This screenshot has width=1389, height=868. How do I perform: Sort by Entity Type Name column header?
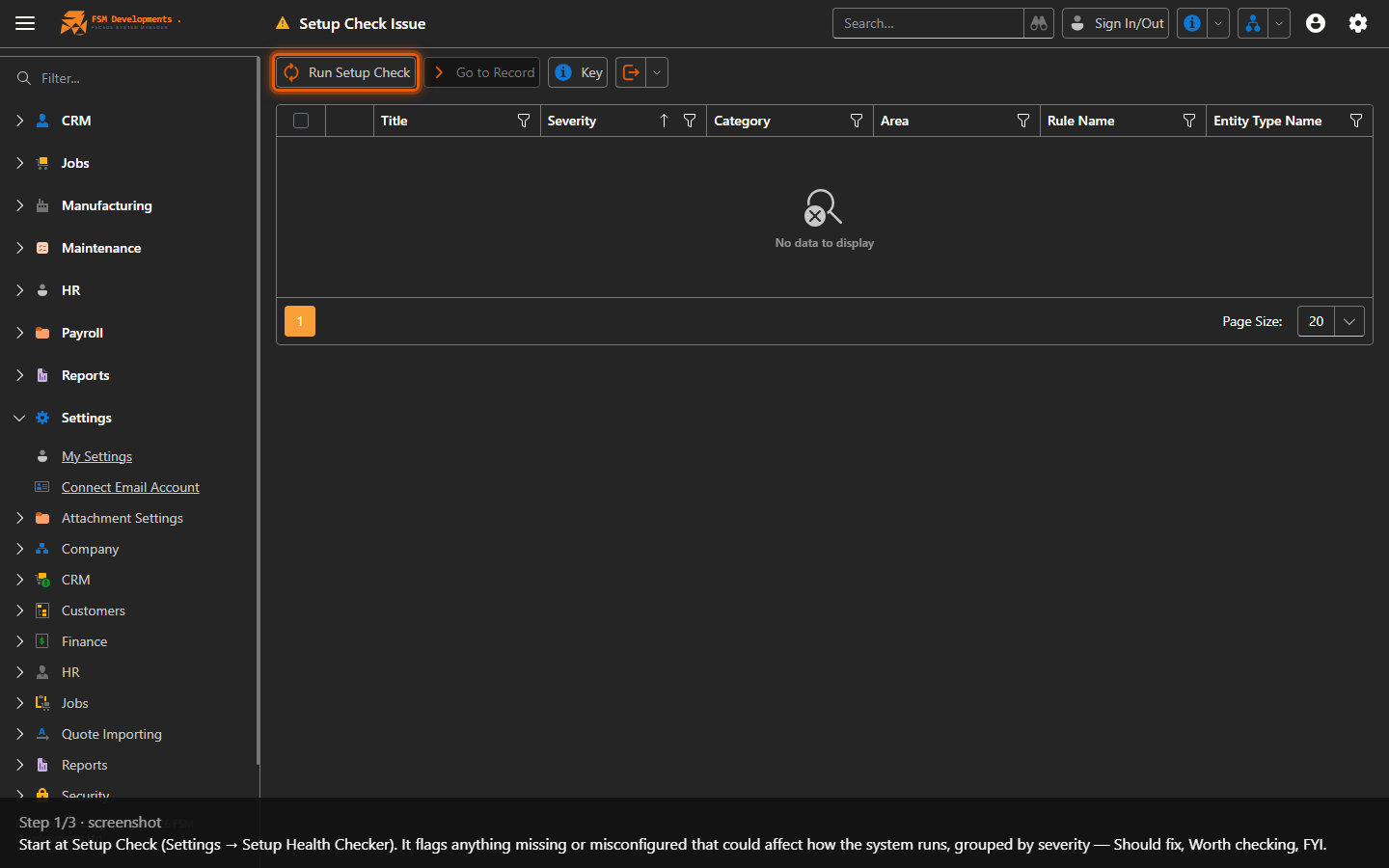click(x=1267, y=121)
